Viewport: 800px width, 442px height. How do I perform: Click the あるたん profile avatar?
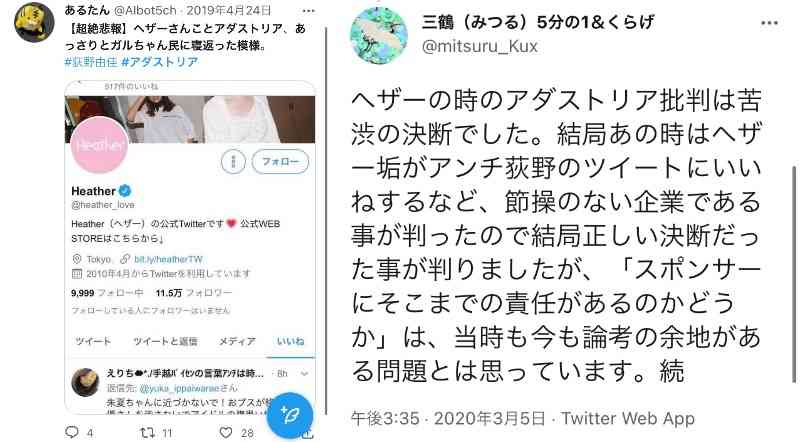point(34,22)
